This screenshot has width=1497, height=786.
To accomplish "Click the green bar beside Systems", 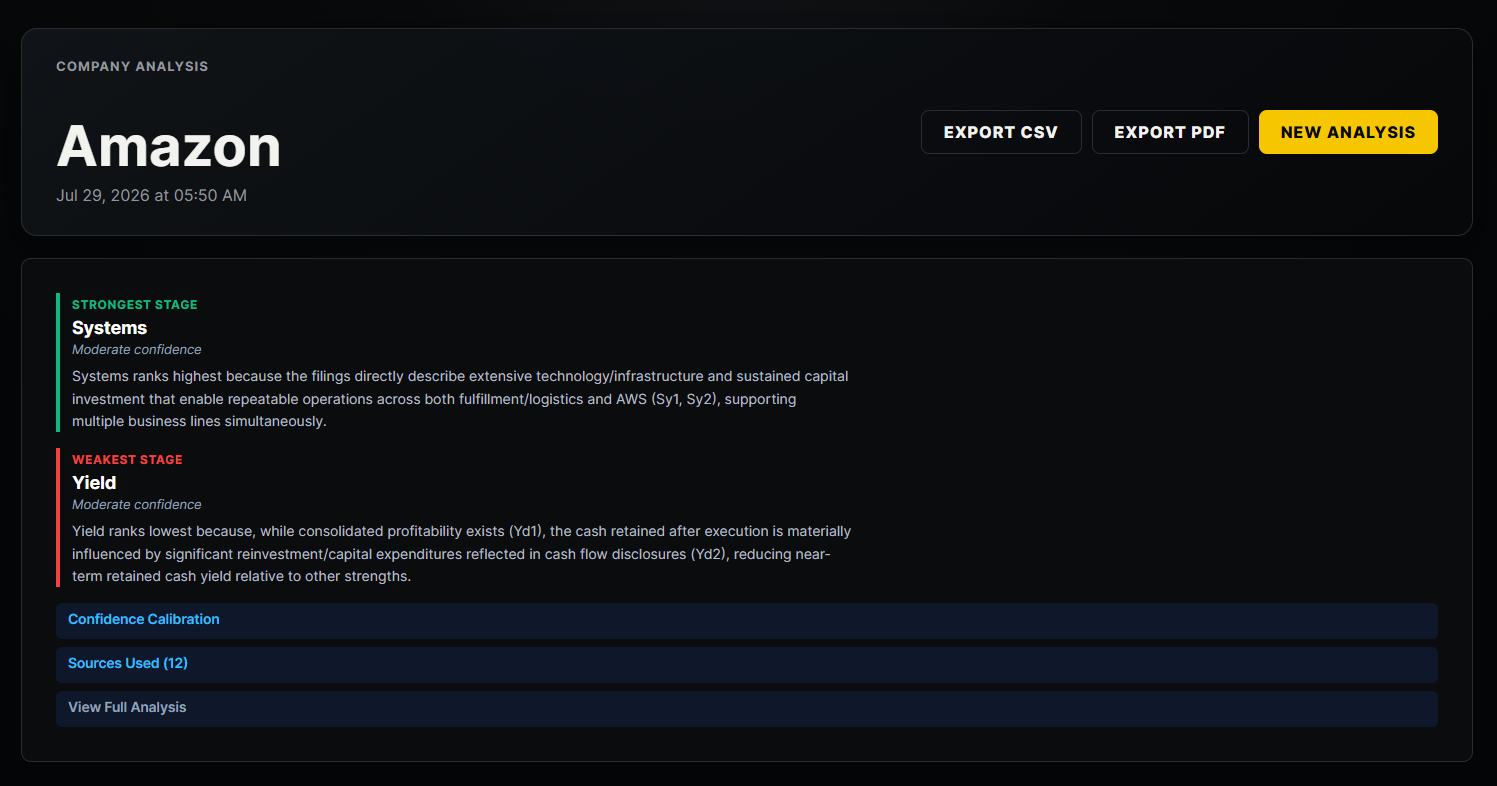I will coord(58,362).
